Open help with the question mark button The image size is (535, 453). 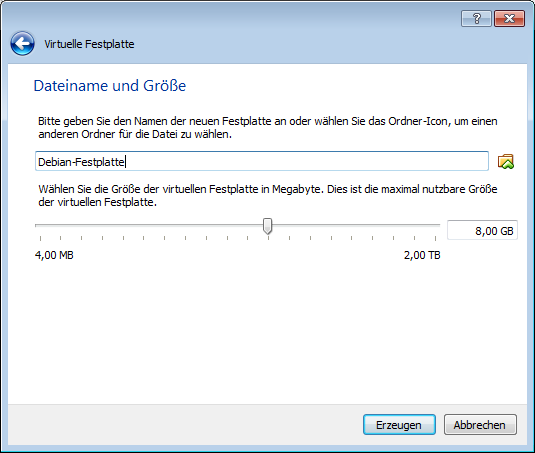(476, 18)
